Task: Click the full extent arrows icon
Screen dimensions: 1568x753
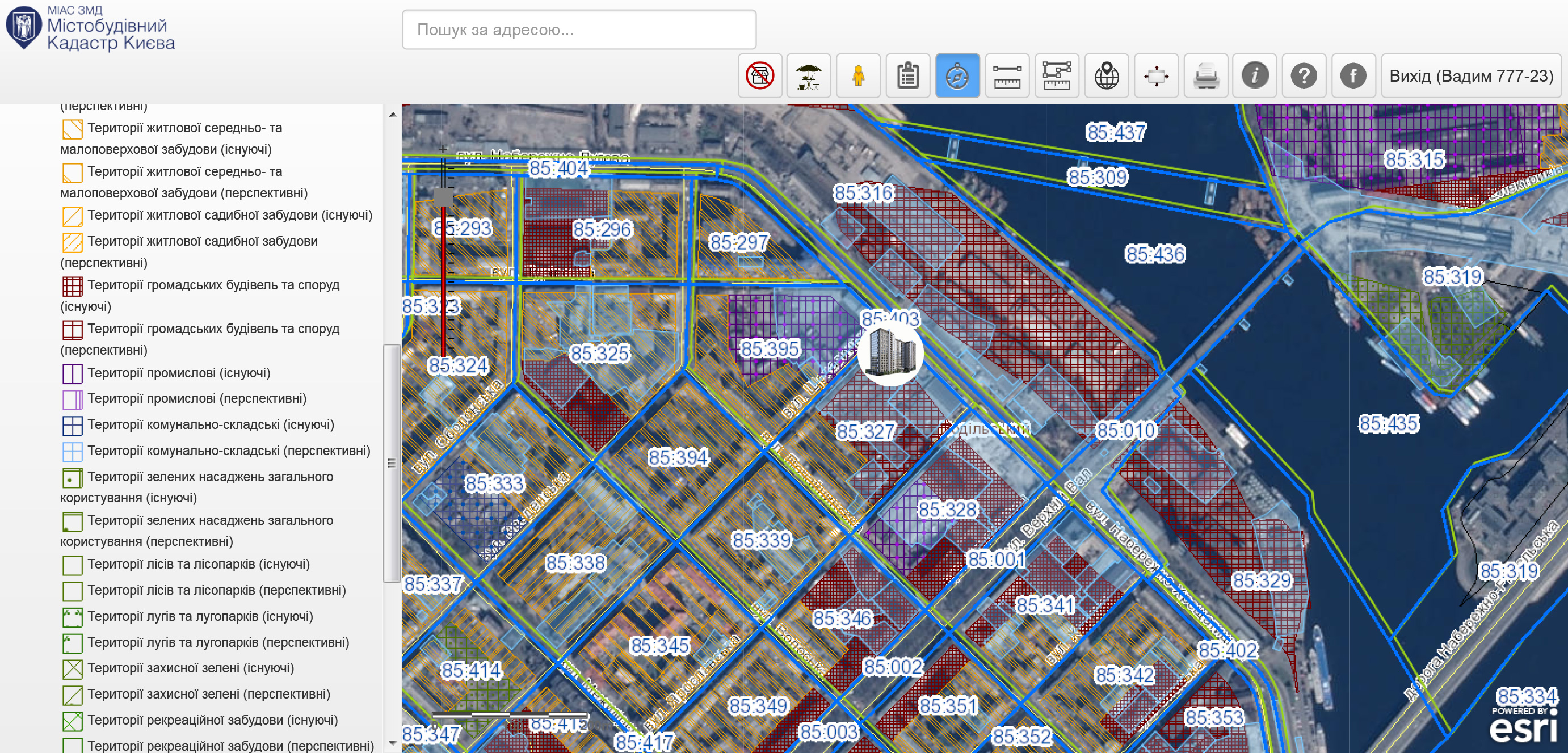Action: [1156, 76]
